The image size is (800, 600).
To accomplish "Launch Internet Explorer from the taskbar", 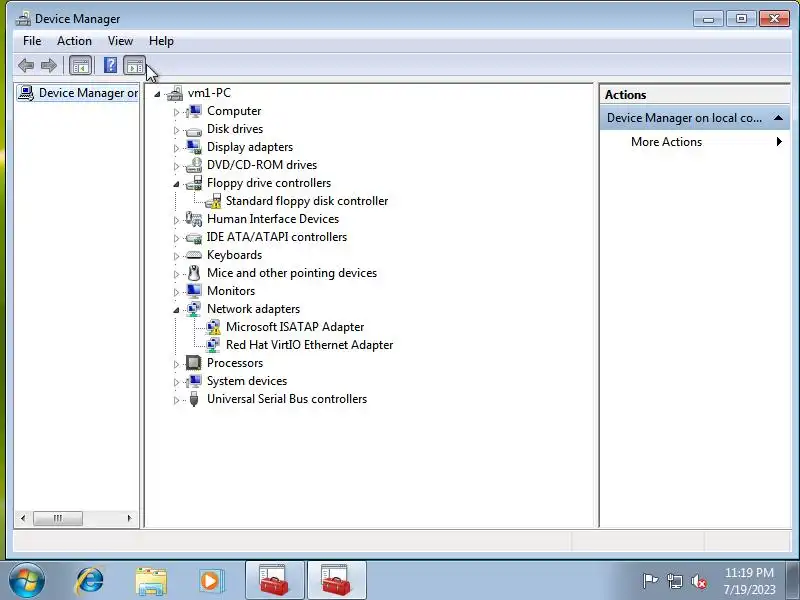I will click(89, 581).
